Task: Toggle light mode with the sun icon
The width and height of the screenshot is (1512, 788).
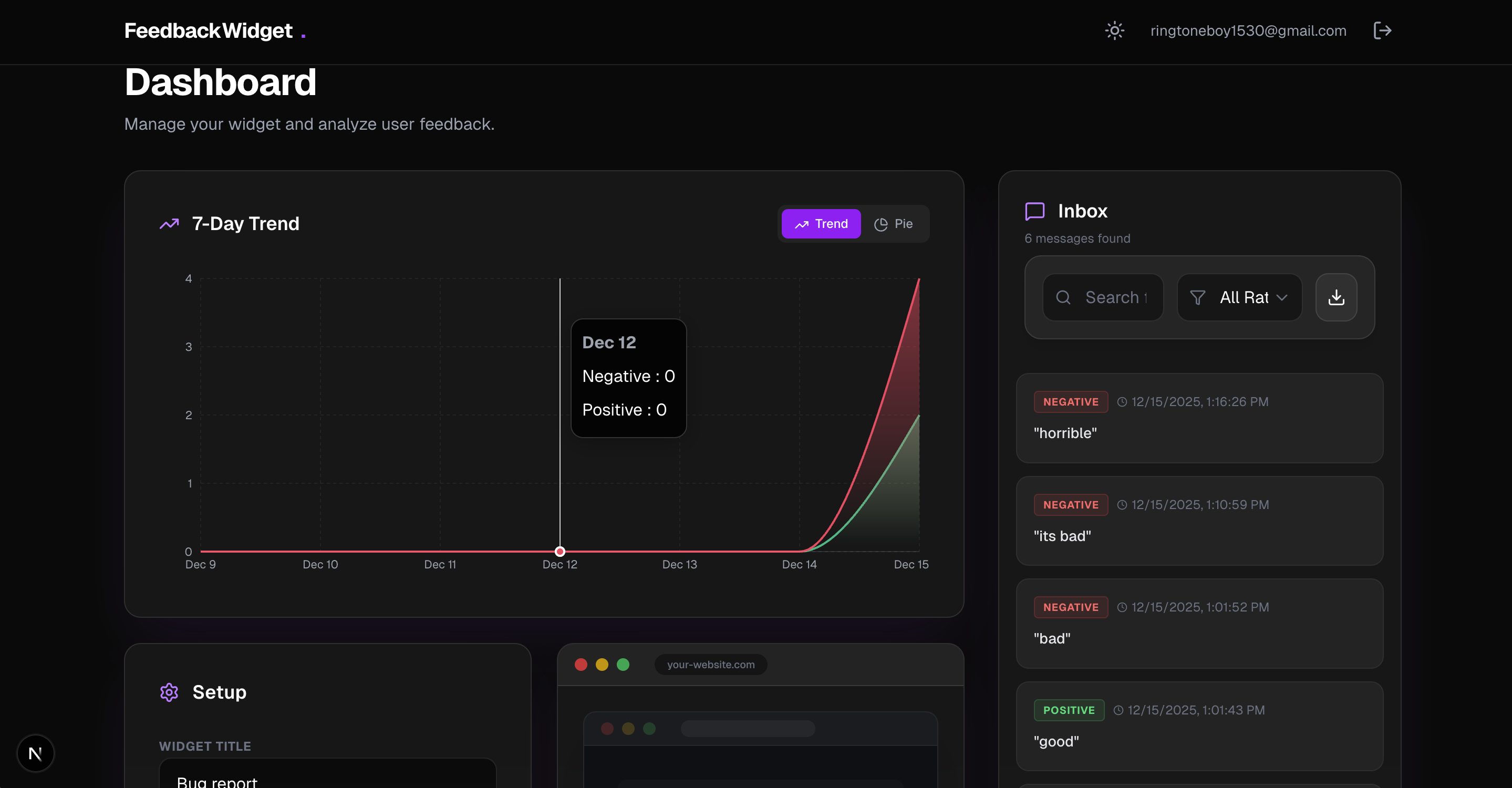Action: tap(1114, 30)
